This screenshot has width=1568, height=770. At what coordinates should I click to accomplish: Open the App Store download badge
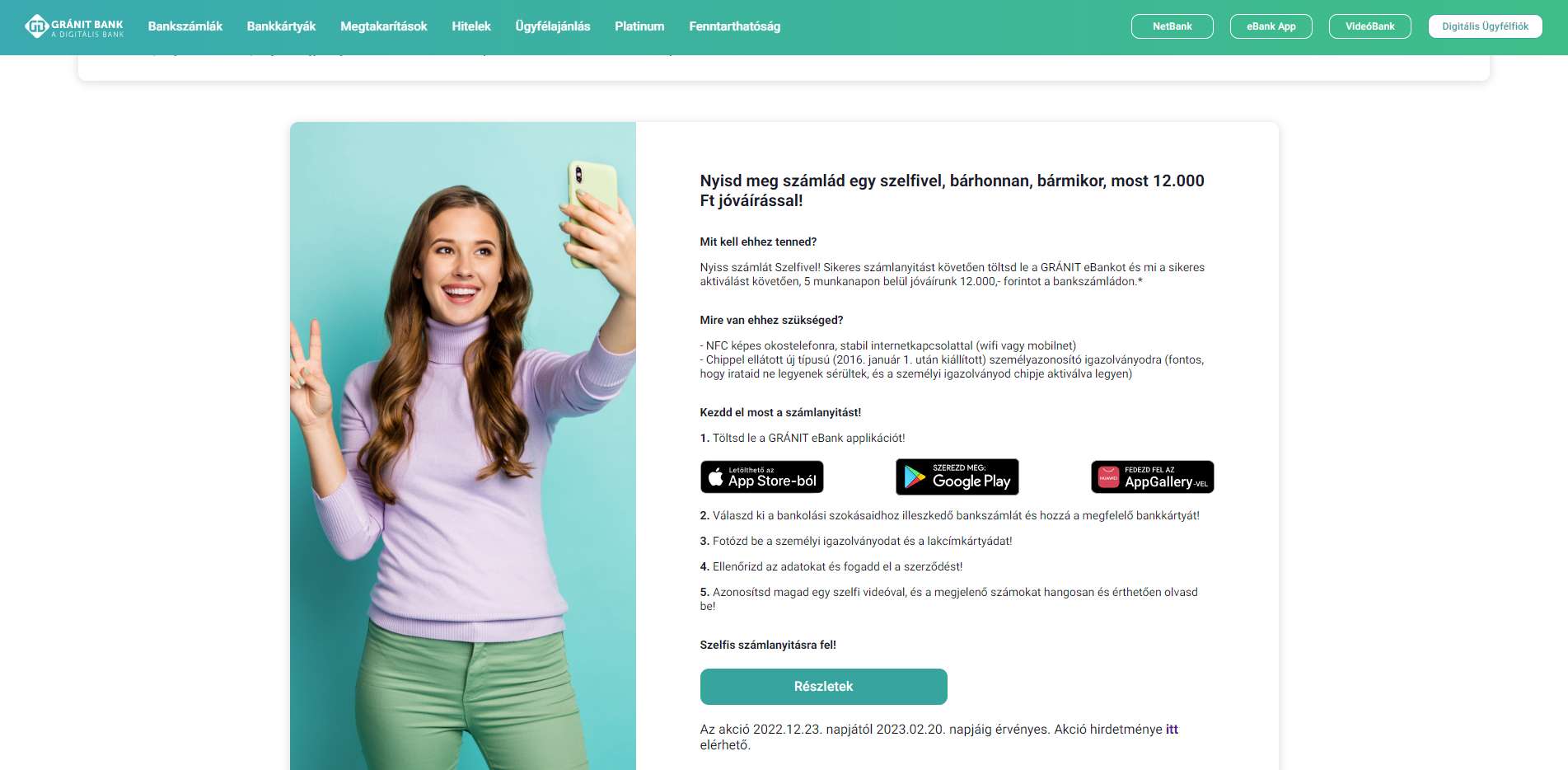click(x=762, y=477)
